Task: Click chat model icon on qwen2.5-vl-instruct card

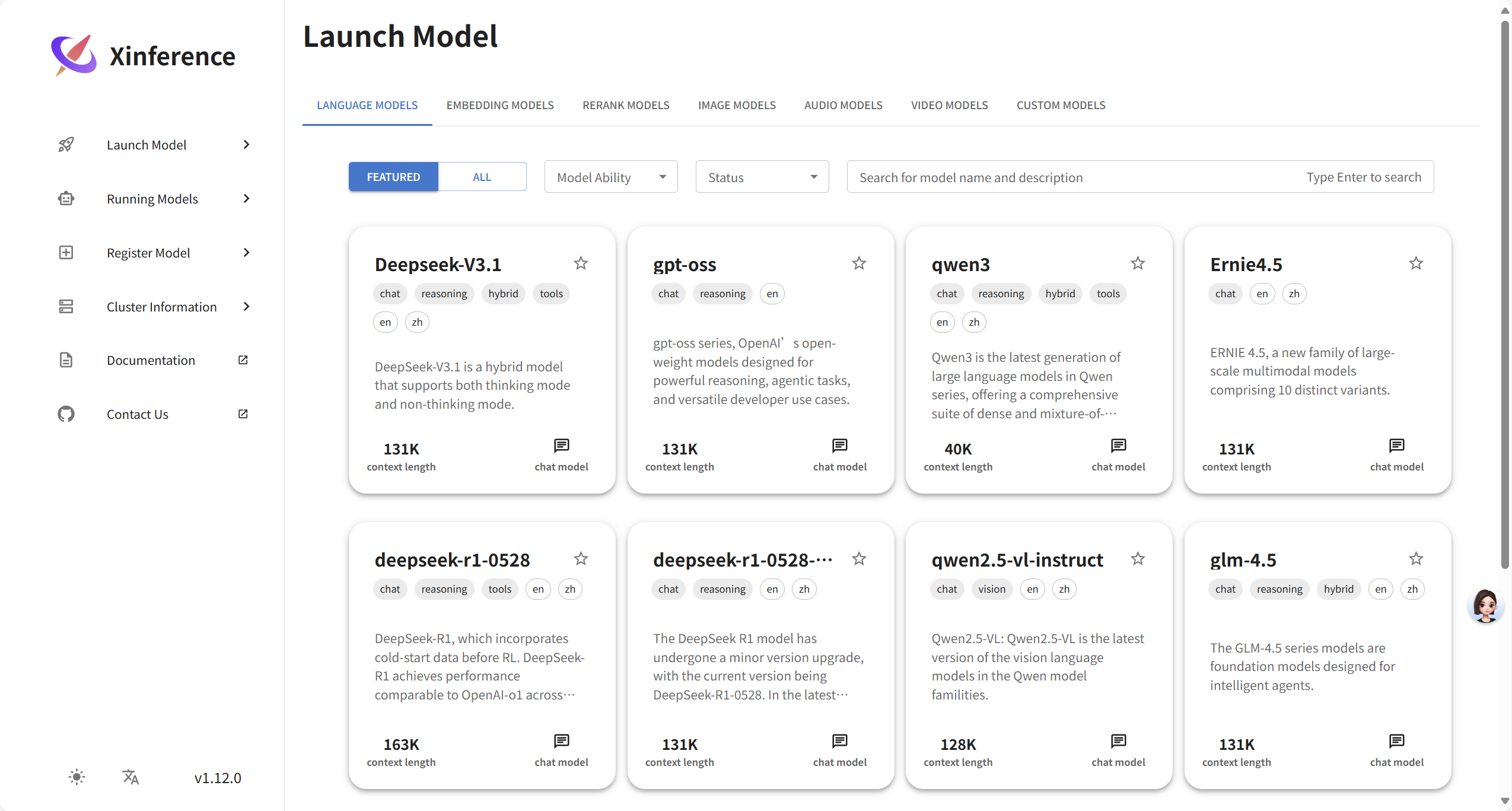Action: point(1118,741)
